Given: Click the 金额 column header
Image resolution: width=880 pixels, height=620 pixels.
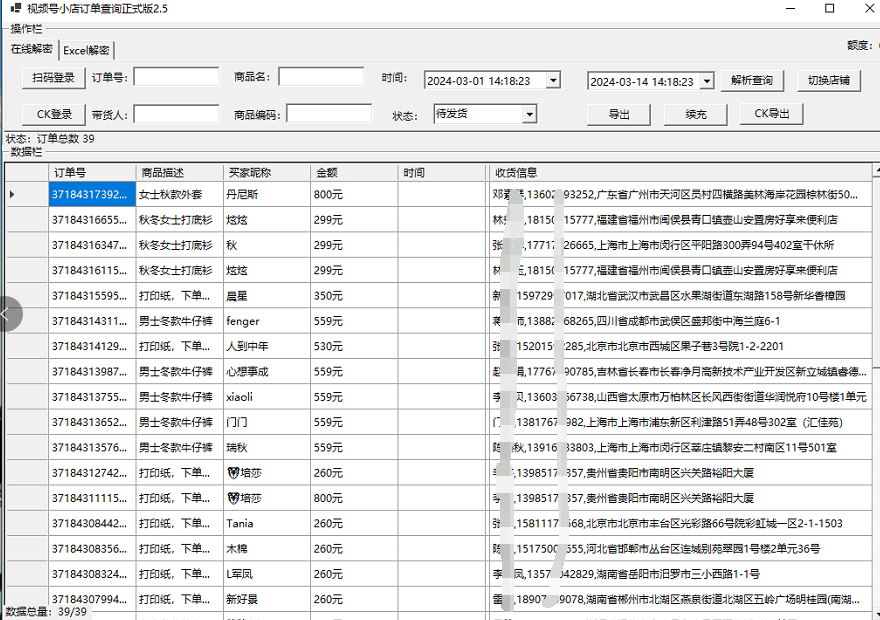Looking at the screenshot, I should click(354, 172).
